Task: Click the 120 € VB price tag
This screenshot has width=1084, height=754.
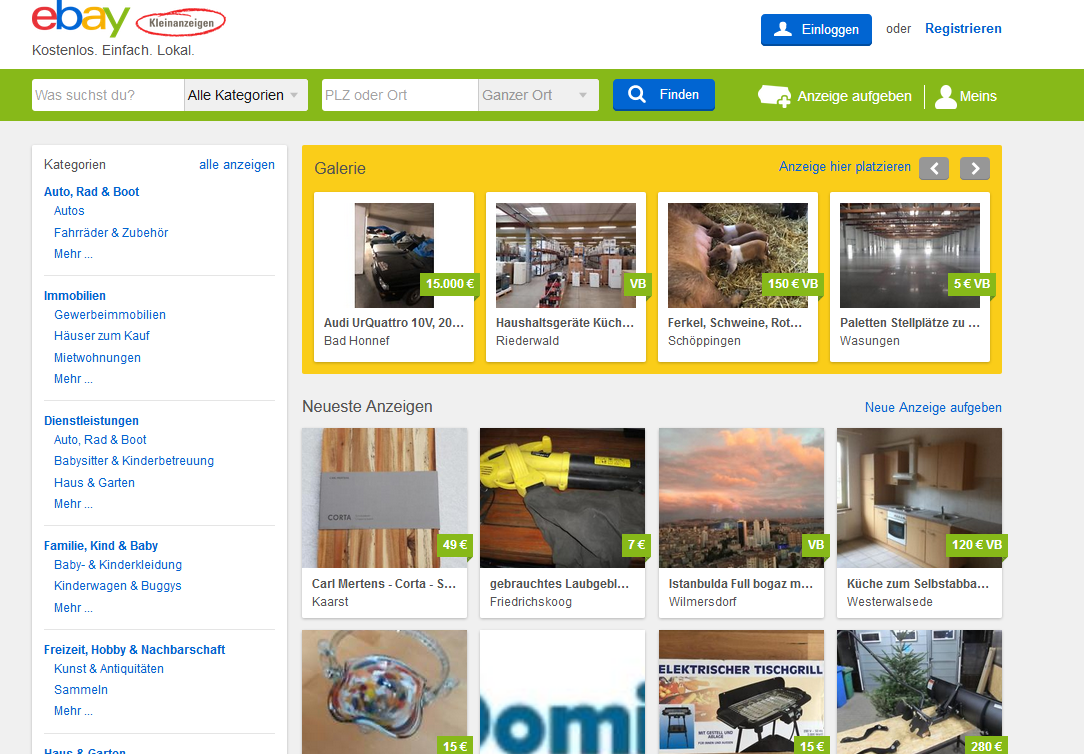Action: pos(976,545)
